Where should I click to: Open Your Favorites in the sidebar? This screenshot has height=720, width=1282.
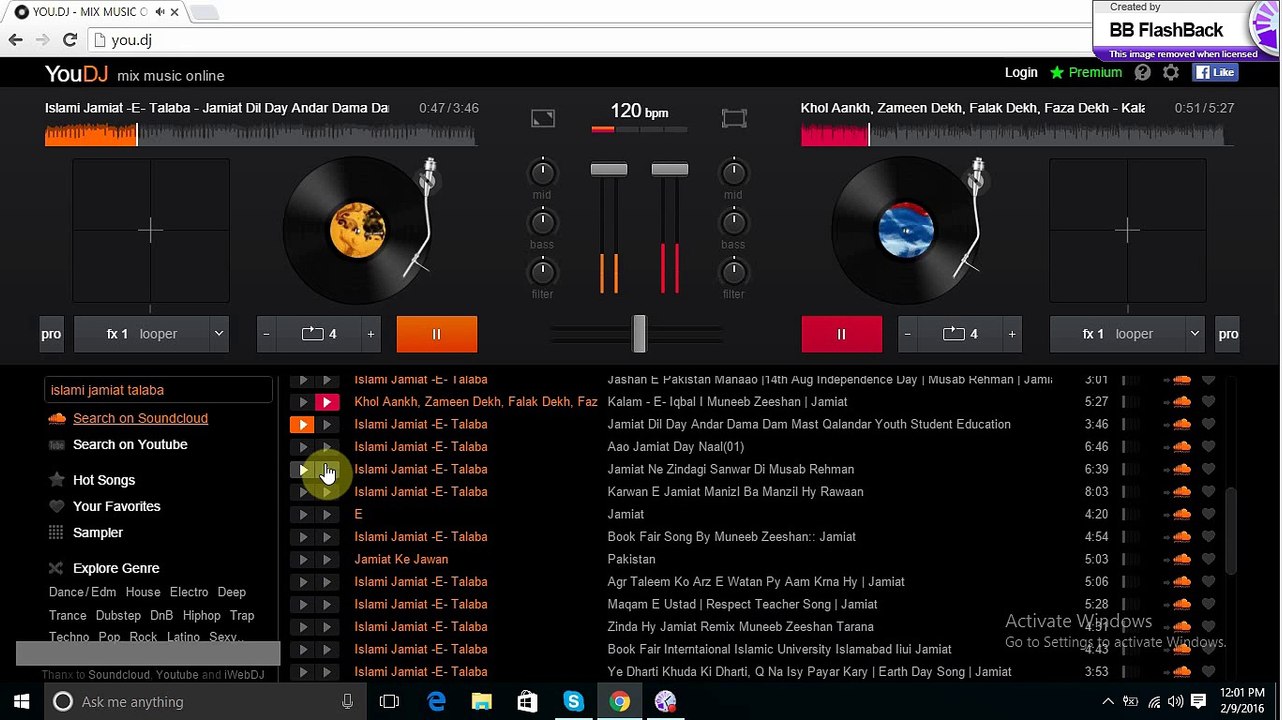[117, 507]
